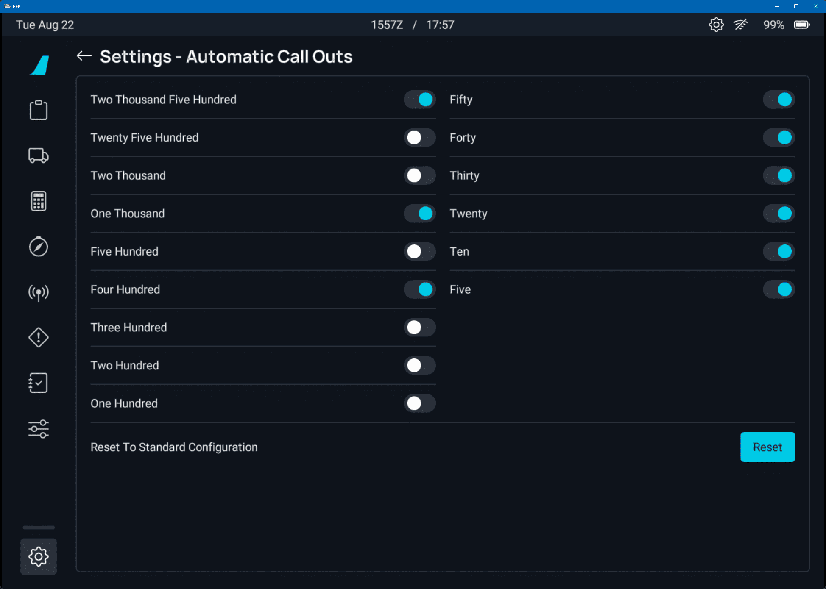Open the checklist icon in sidebar
Image resolution: width=826 pixels, height=589 pixels.
tap(38, 383)
